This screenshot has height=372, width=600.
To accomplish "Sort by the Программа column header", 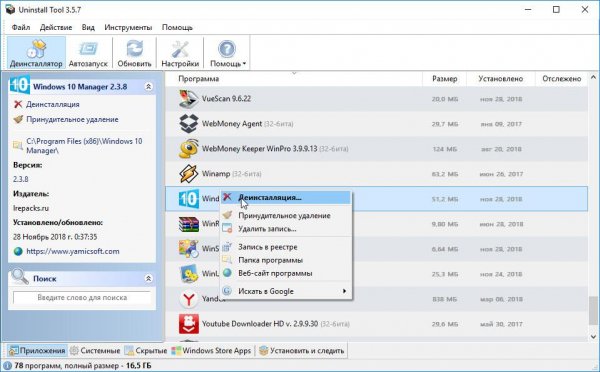I will click(293, 79).
